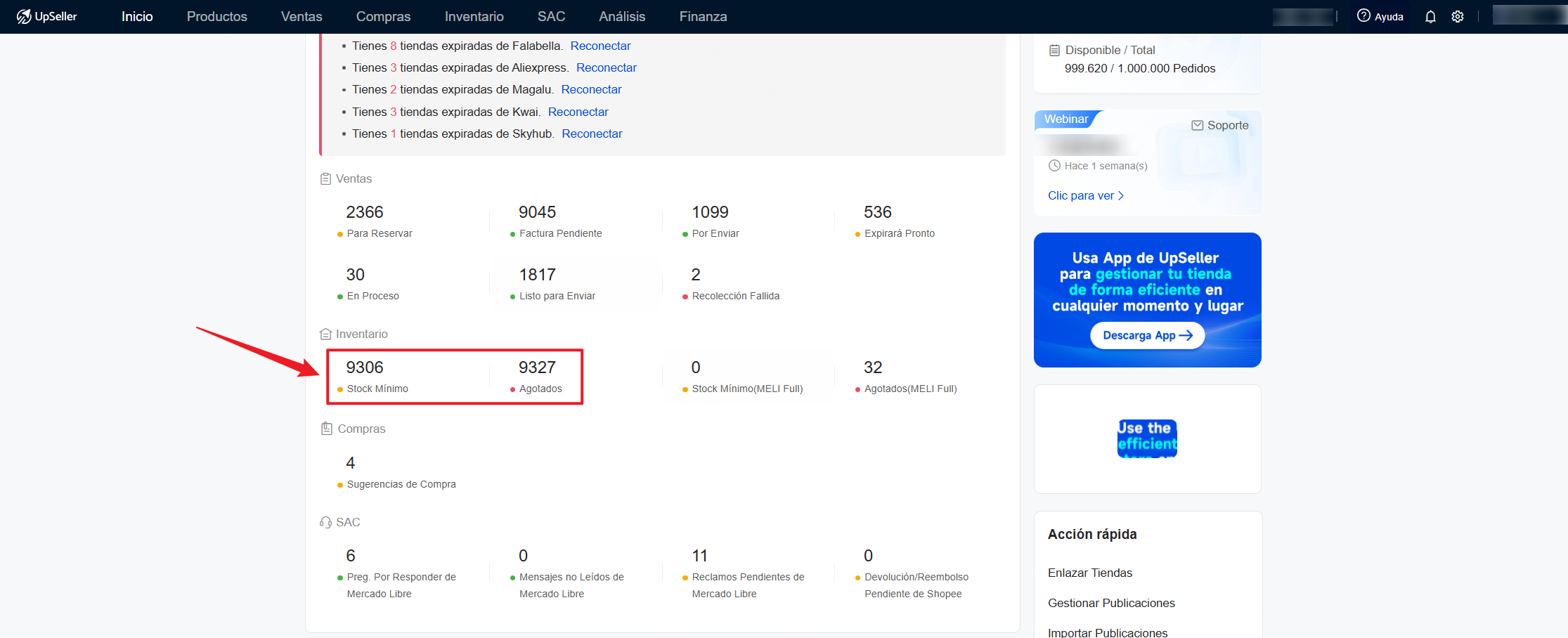
Task: Open the Finanza menu
Action: tap(704, 16)
